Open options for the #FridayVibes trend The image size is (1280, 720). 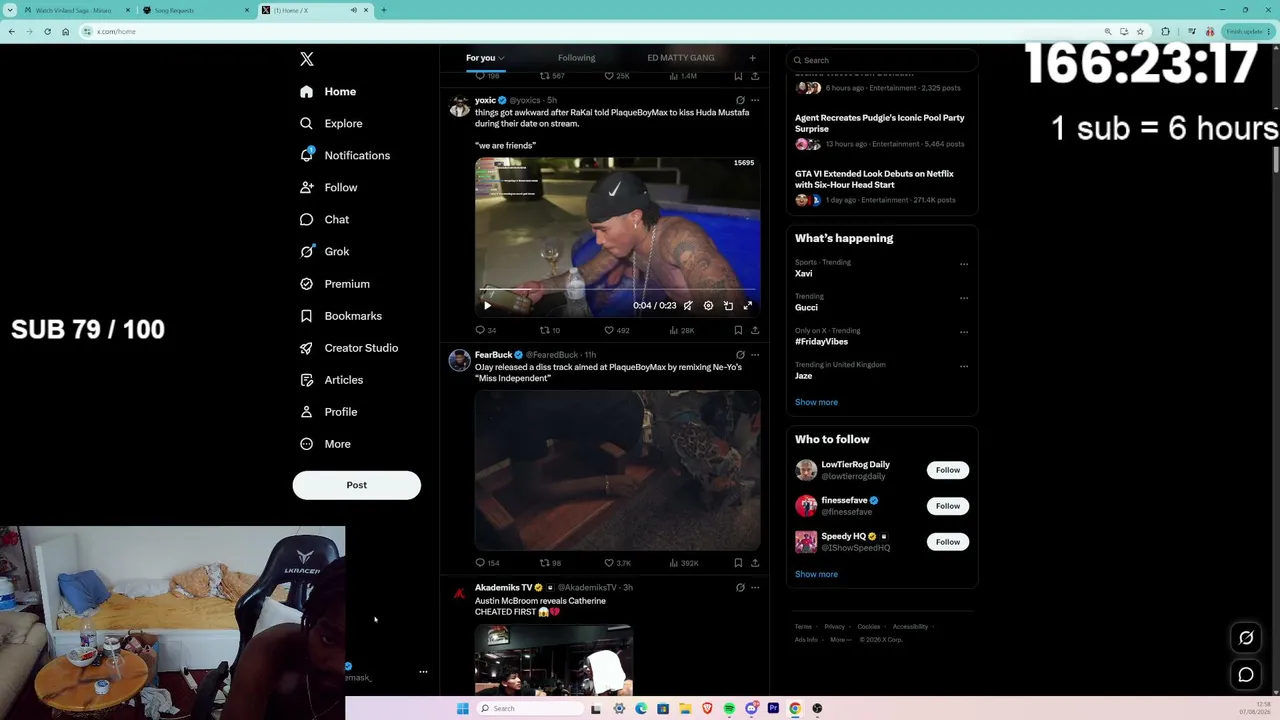[x=964, y=332]
